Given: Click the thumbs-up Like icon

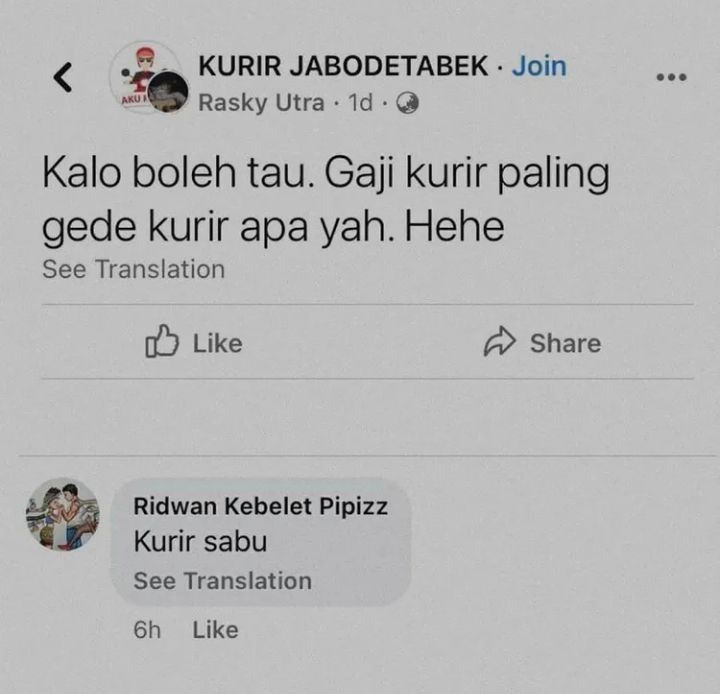Looking at the screenshot, I should point(162,341).
